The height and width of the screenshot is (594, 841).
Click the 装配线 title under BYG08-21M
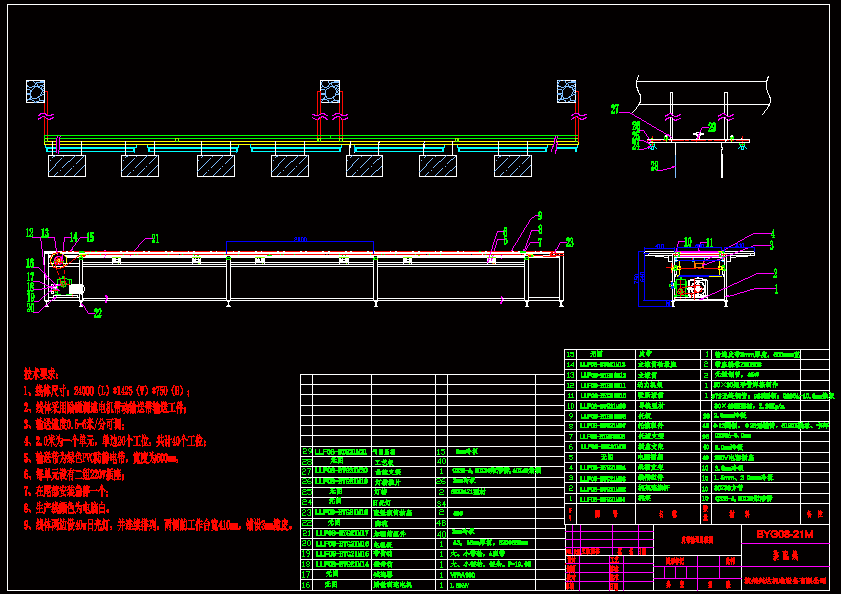[785, 555]
